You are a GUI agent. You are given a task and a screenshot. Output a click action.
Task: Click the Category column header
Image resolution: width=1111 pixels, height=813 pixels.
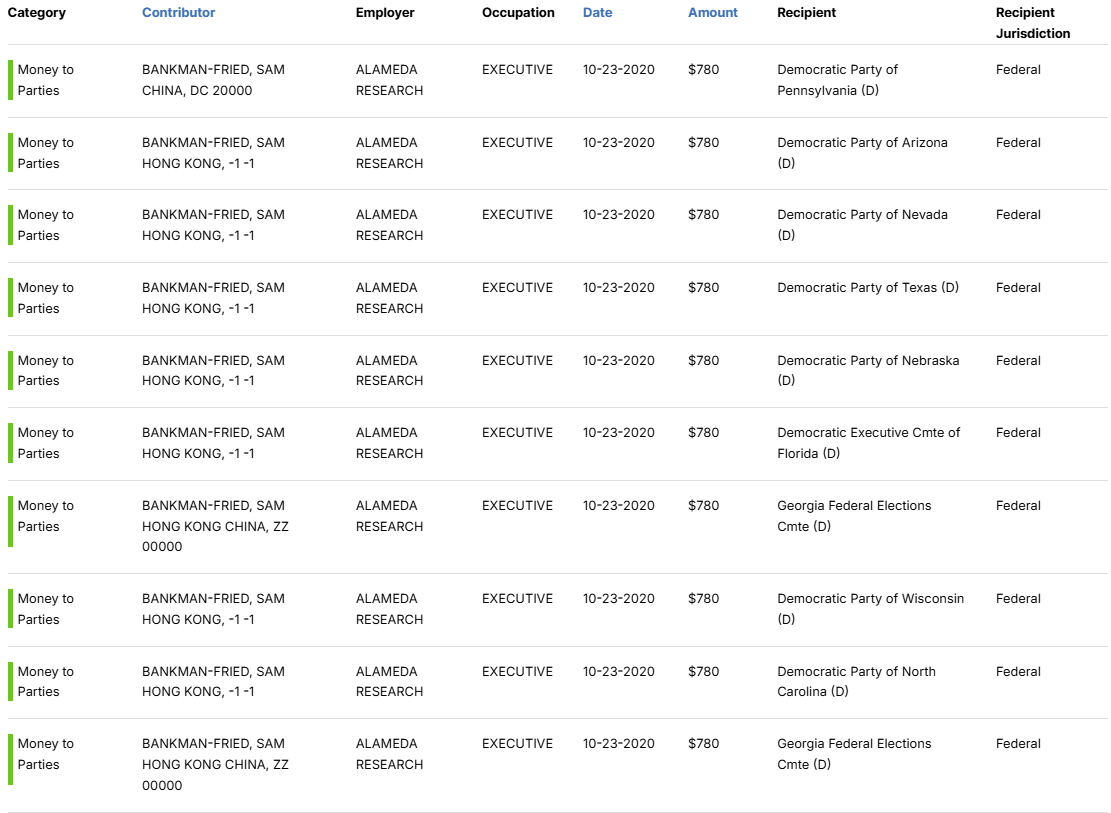pos(37,13)
